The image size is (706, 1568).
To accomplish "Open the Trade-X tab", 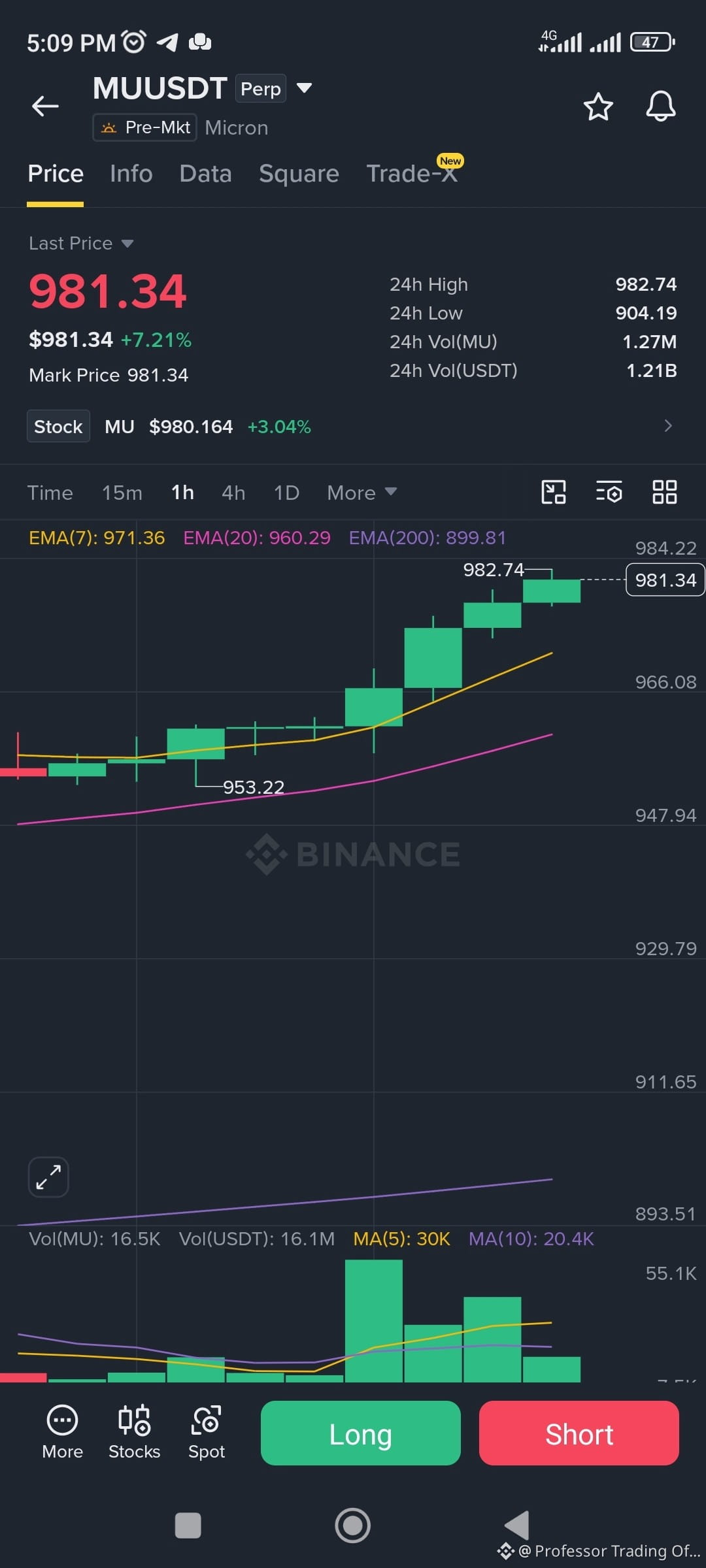I will coord(412,174).
